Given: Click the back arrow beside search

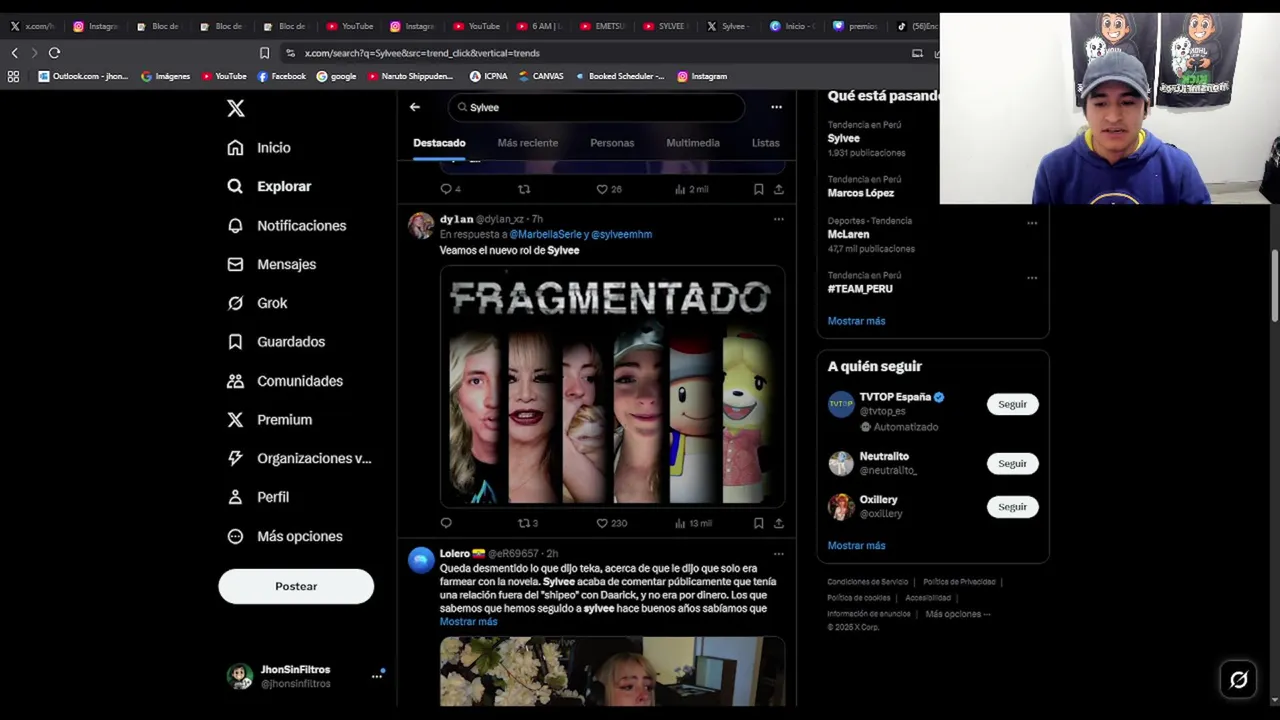Looking at the screenshot, I should tap(415, 107).
